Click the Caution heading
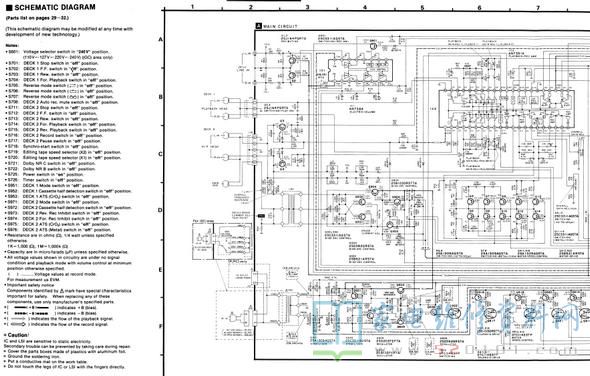590x376 pixels. tap(16, 335)
